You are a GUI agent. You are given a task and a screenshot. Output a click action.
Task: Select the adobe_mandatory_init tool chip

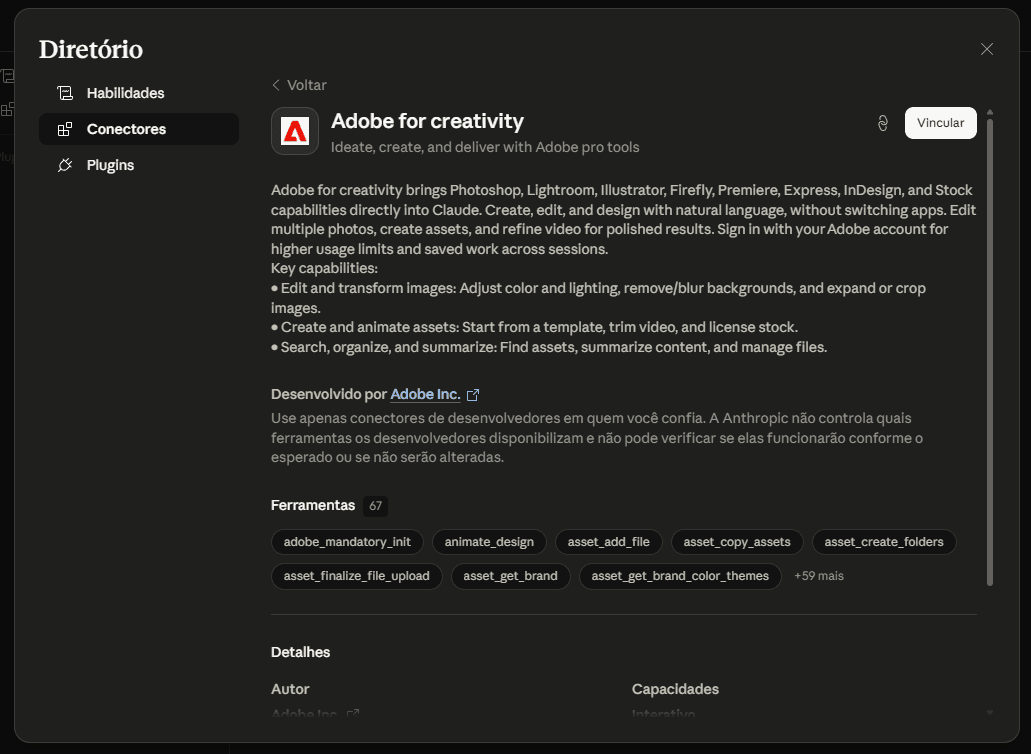(347, 542)
